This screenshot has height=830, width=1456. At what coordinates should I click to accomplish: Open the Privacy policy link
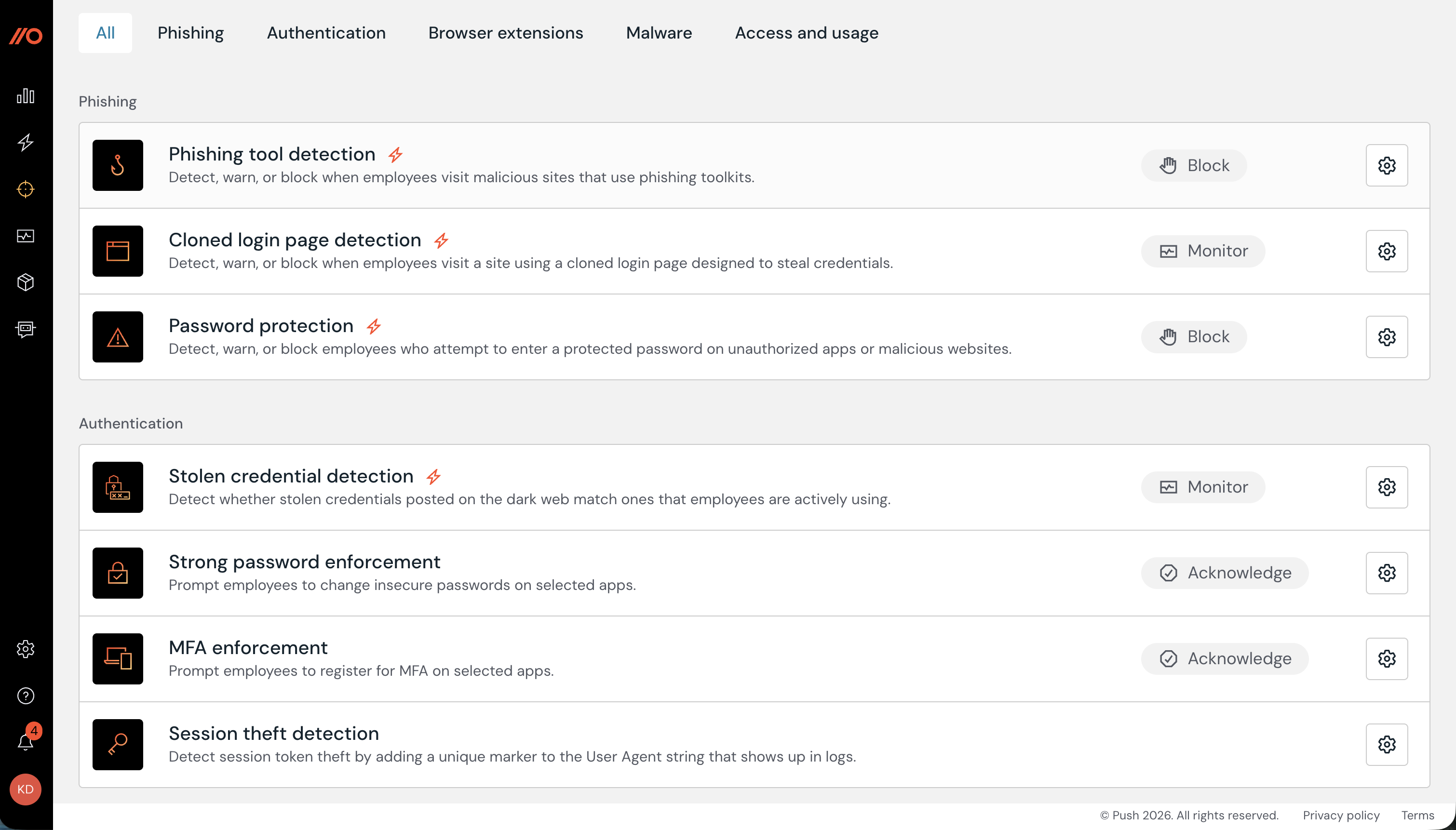pos(1341,815)
